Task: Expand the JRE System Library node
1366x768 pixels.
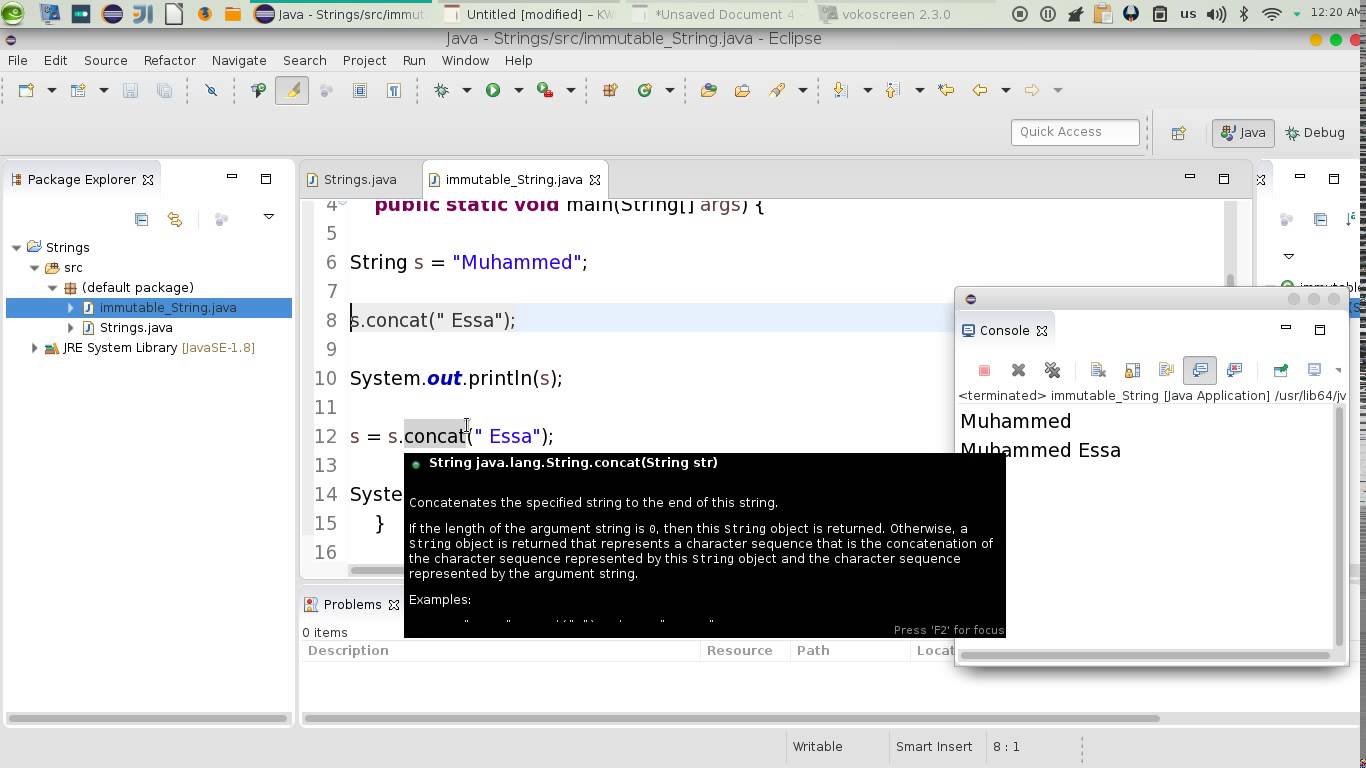Action: (x=34, y=347)
